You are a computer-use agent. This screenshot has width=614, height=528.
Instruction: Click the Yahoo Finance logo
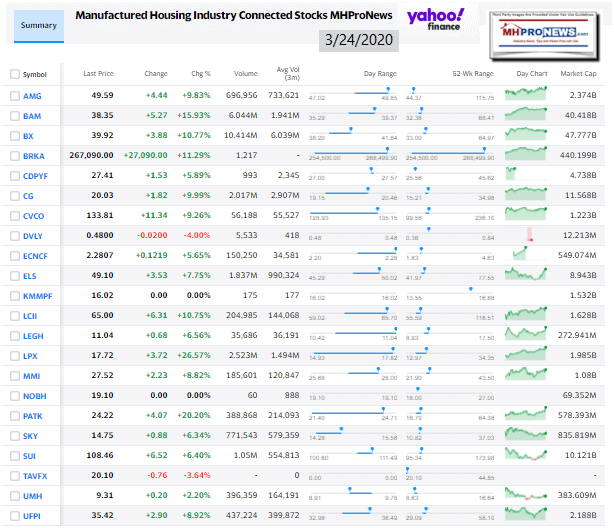click(x=435, y=20)
